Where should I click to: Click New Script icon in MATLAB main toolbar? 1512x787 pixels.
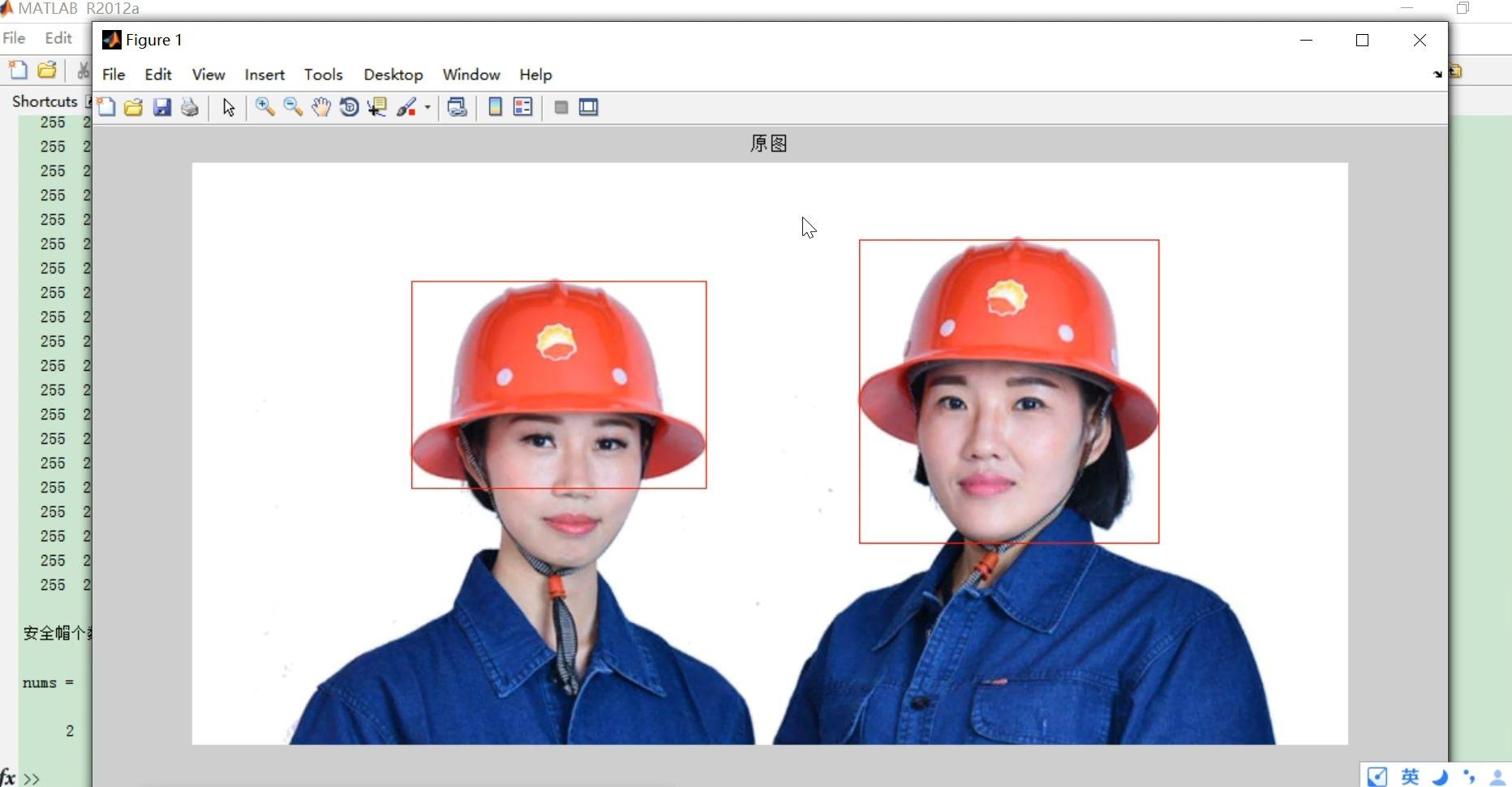point(18,71)
